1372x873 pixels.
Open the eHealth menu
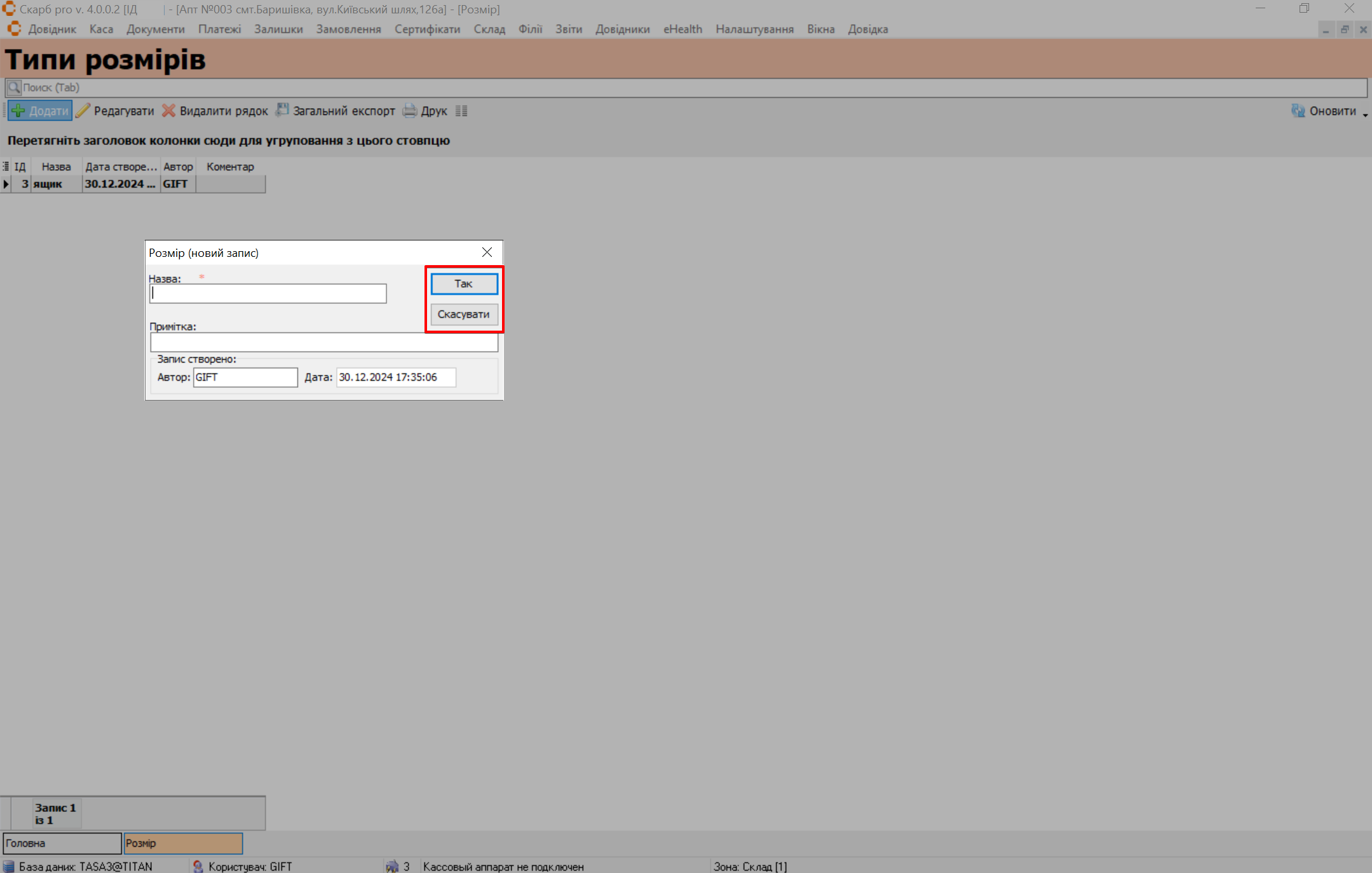[x=683, y=29]
